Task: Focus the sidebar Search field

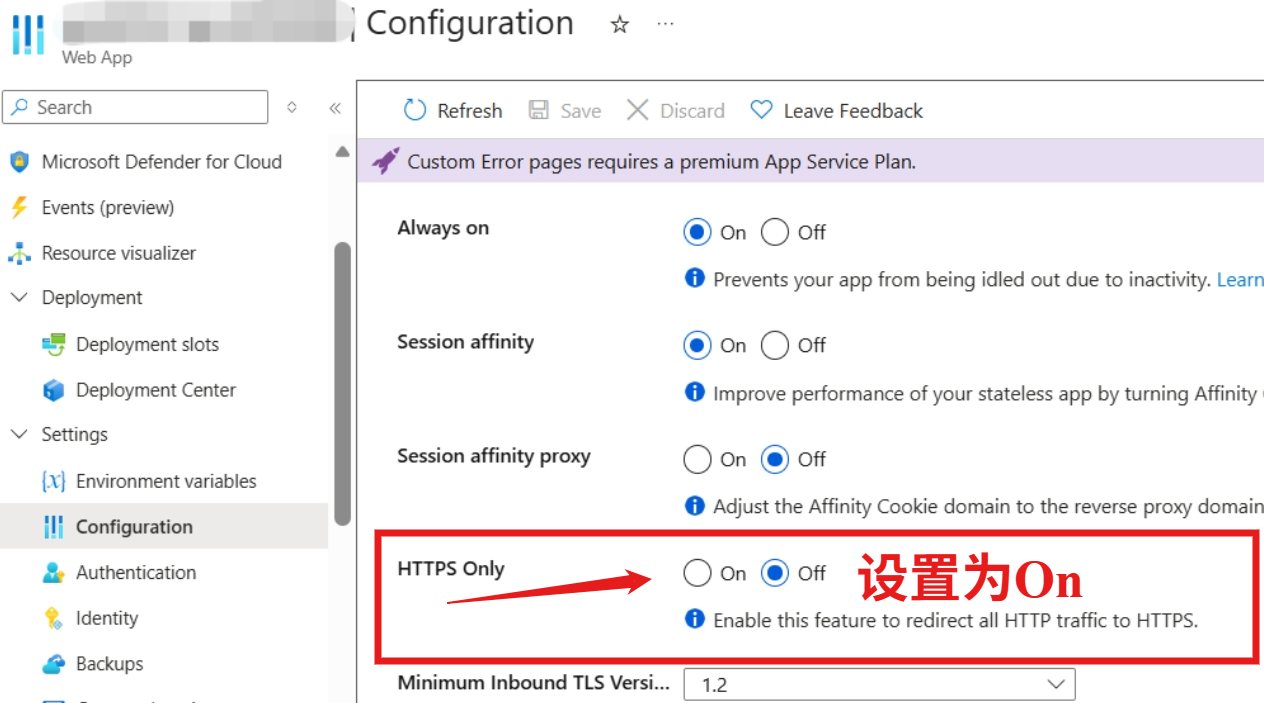Action: tap(135, 107)
